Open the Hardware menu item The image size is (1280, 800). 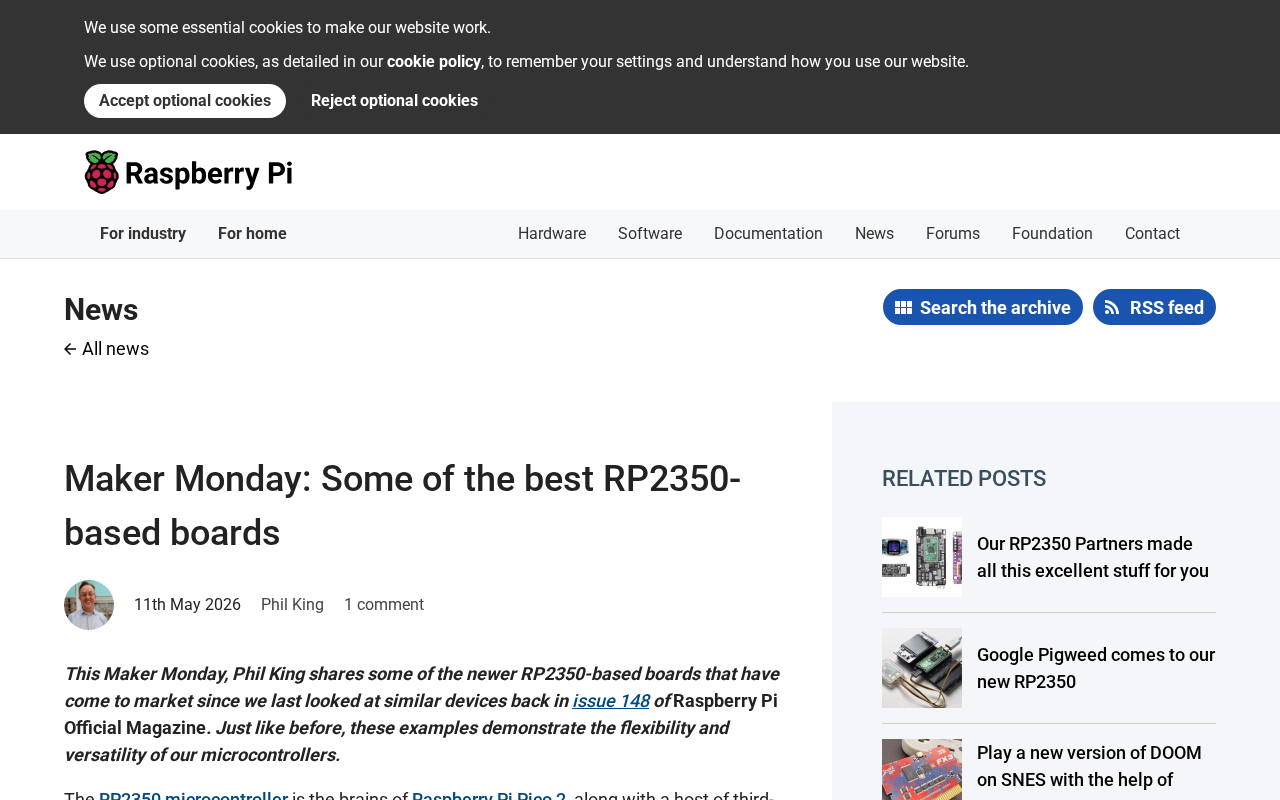(x=552, y=234)
